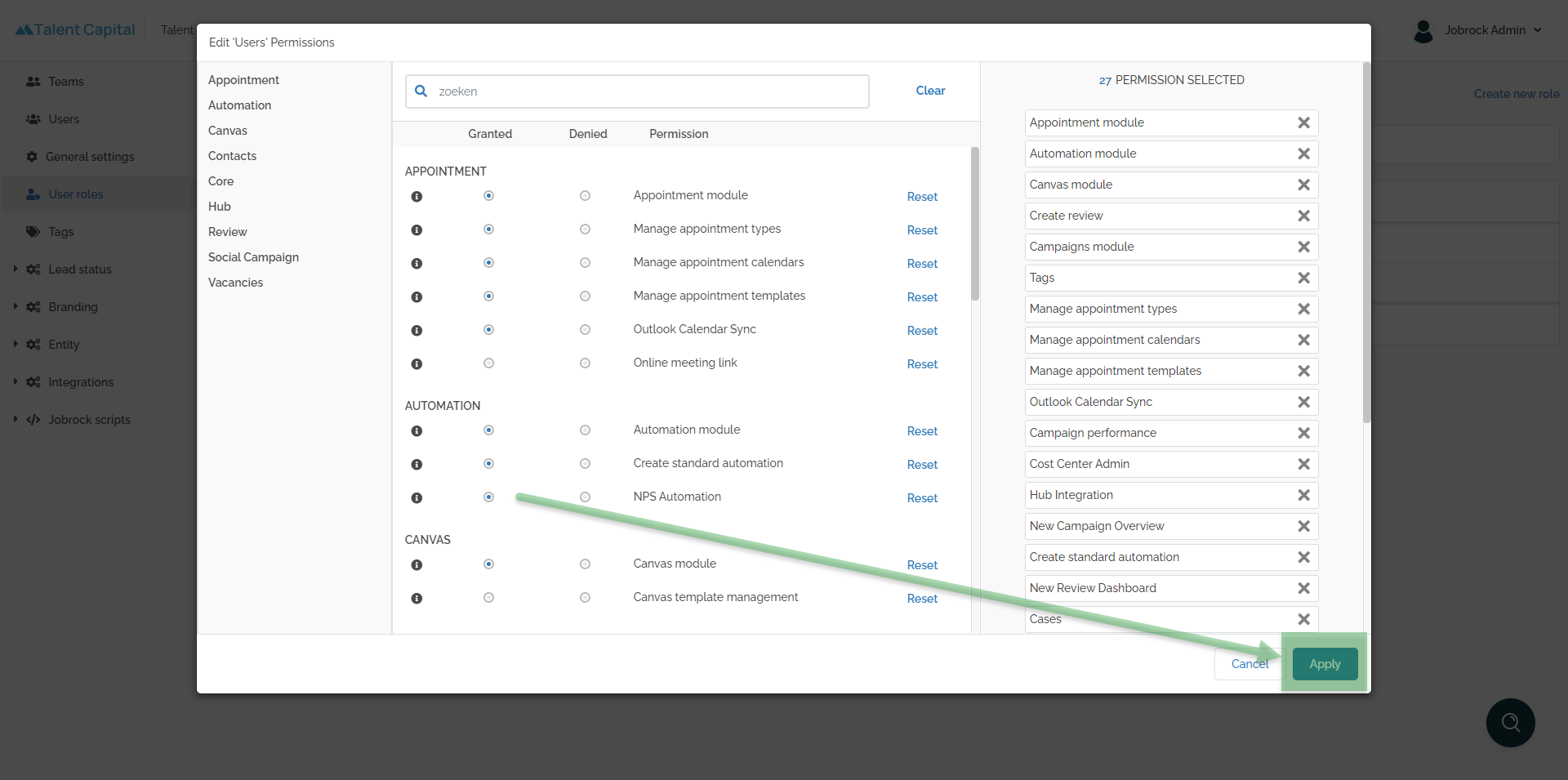Jump to Appointment permission category
Image resolution: width=1568 pixels, height=780 pixels.
tap(243, 80)
